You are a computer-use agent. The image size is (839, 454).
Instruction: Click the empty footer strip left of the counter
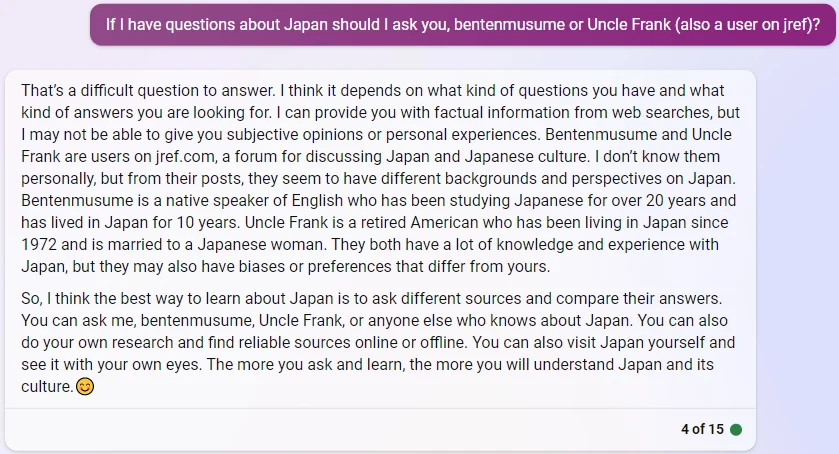coord(340,429)
